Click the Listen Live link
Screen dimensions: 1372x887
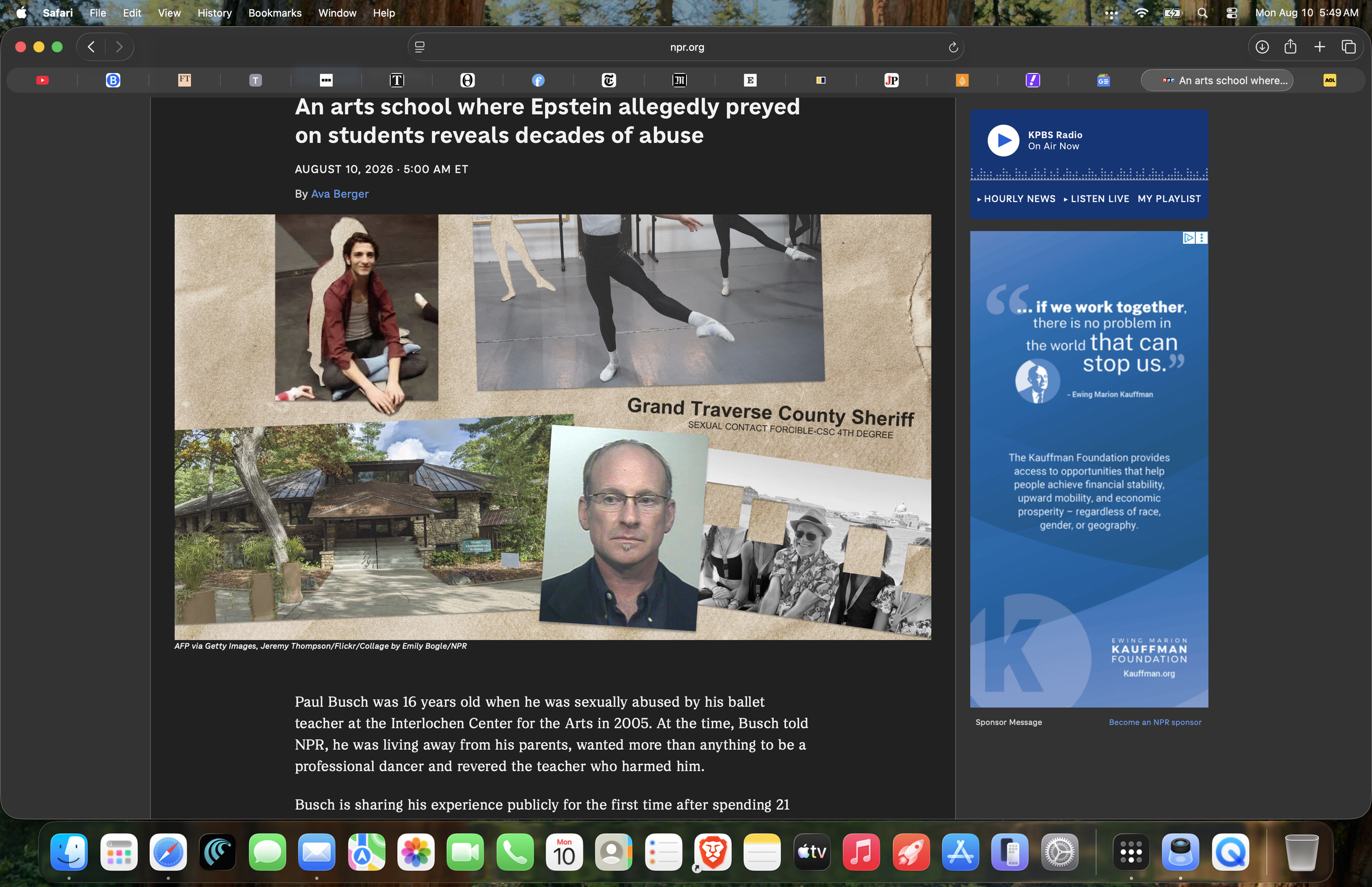(x=1096, y=199)
